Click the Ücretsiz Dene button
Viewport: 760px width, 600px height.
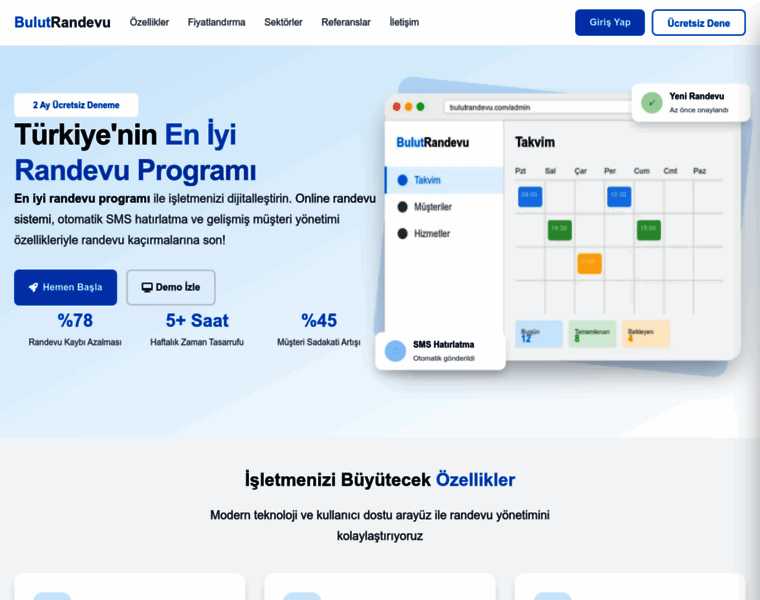(x=698, y=23)
